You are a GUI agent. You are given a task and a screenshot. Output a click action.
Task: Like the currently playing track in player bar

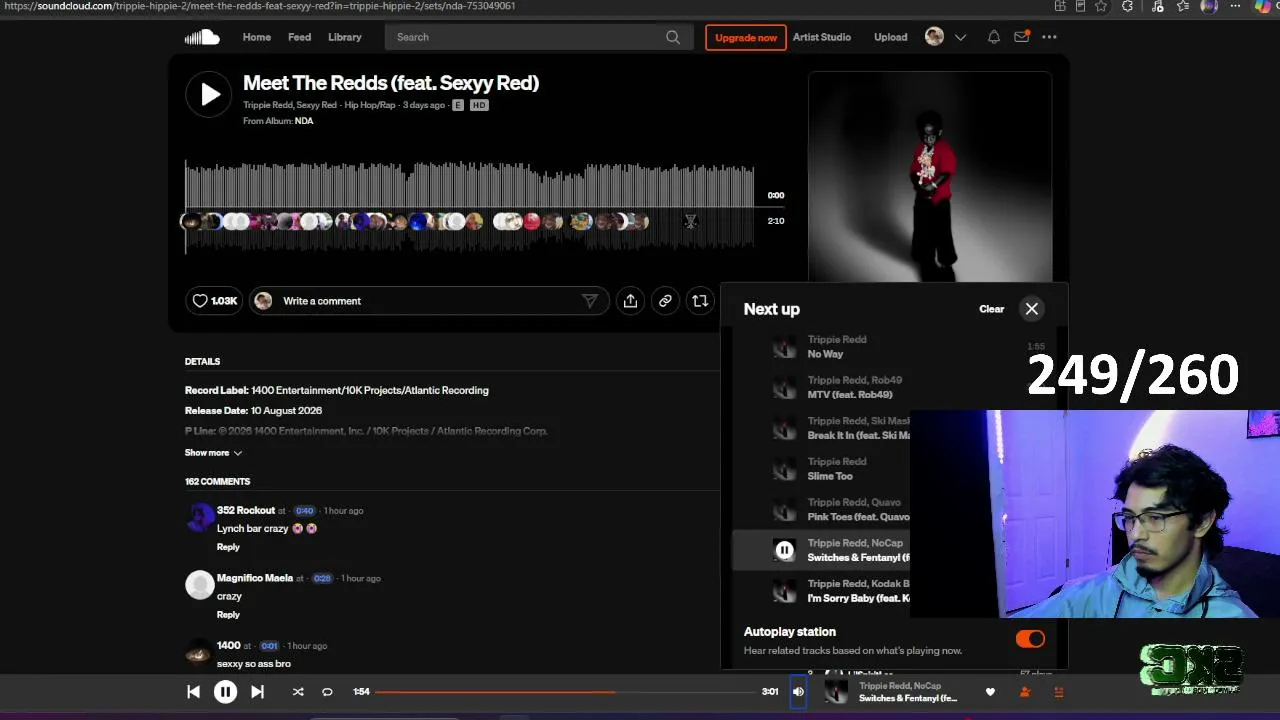tap(990, 692)
